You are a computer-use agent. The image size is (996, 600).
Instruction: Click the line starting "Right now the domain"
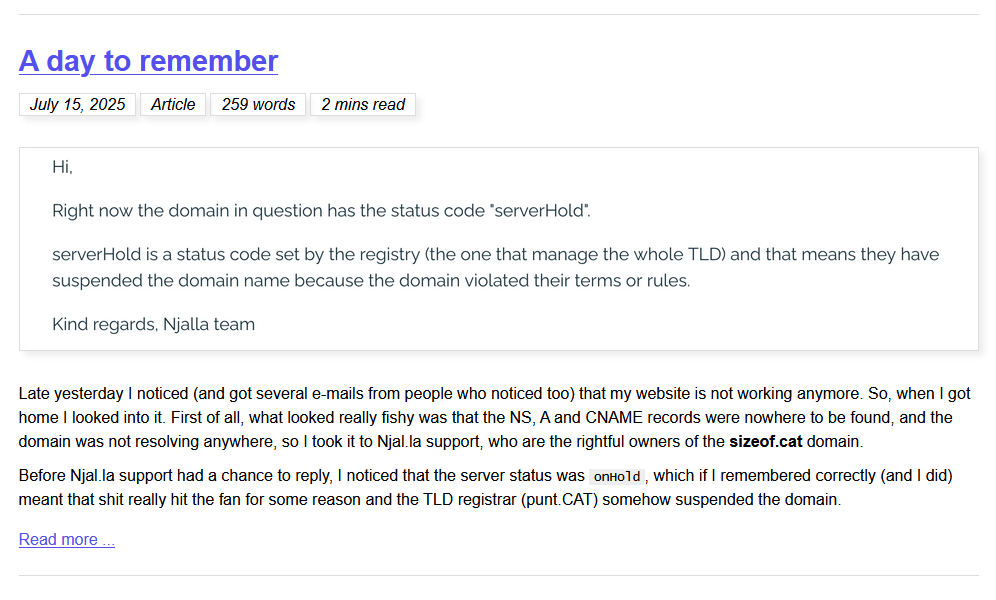[x=321, y=211]
